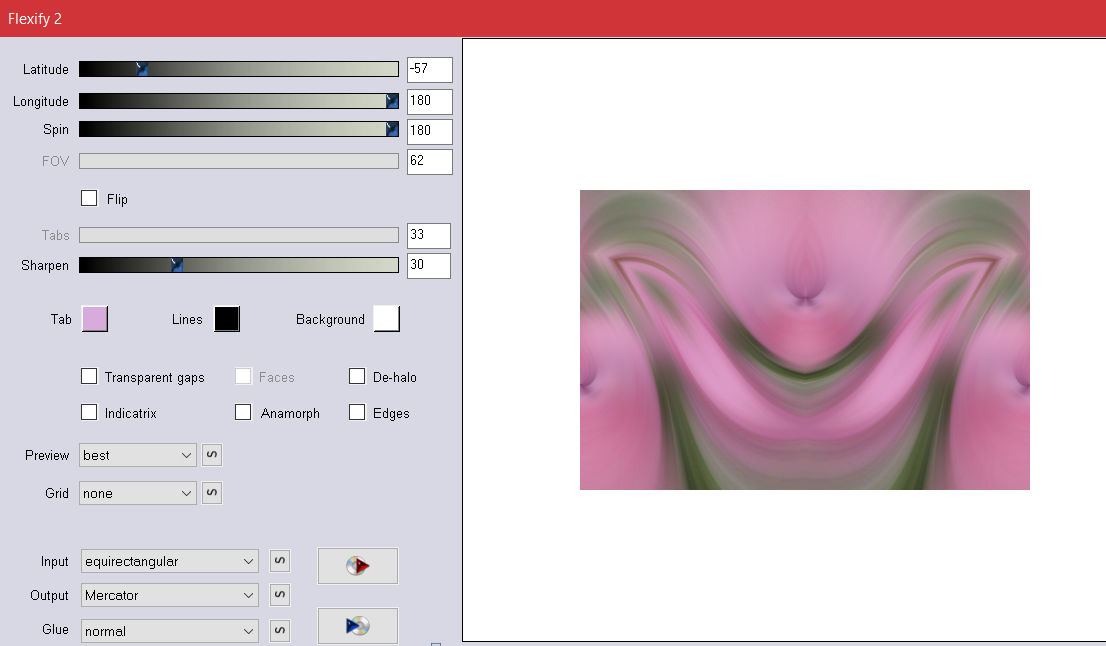Toggle the Transparent gaps checkbox
1106x646 pixels.
point(89,376)
